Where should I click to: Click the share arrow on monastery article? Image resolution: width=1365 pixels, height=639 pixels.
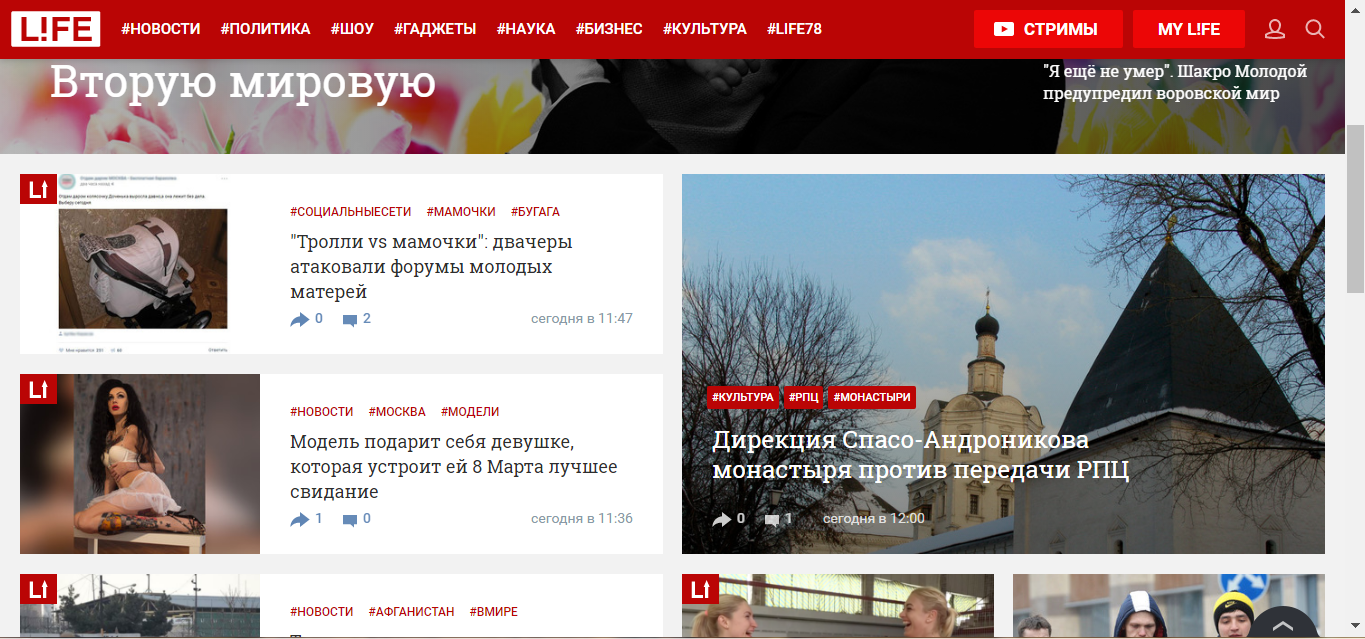(722, 519)
